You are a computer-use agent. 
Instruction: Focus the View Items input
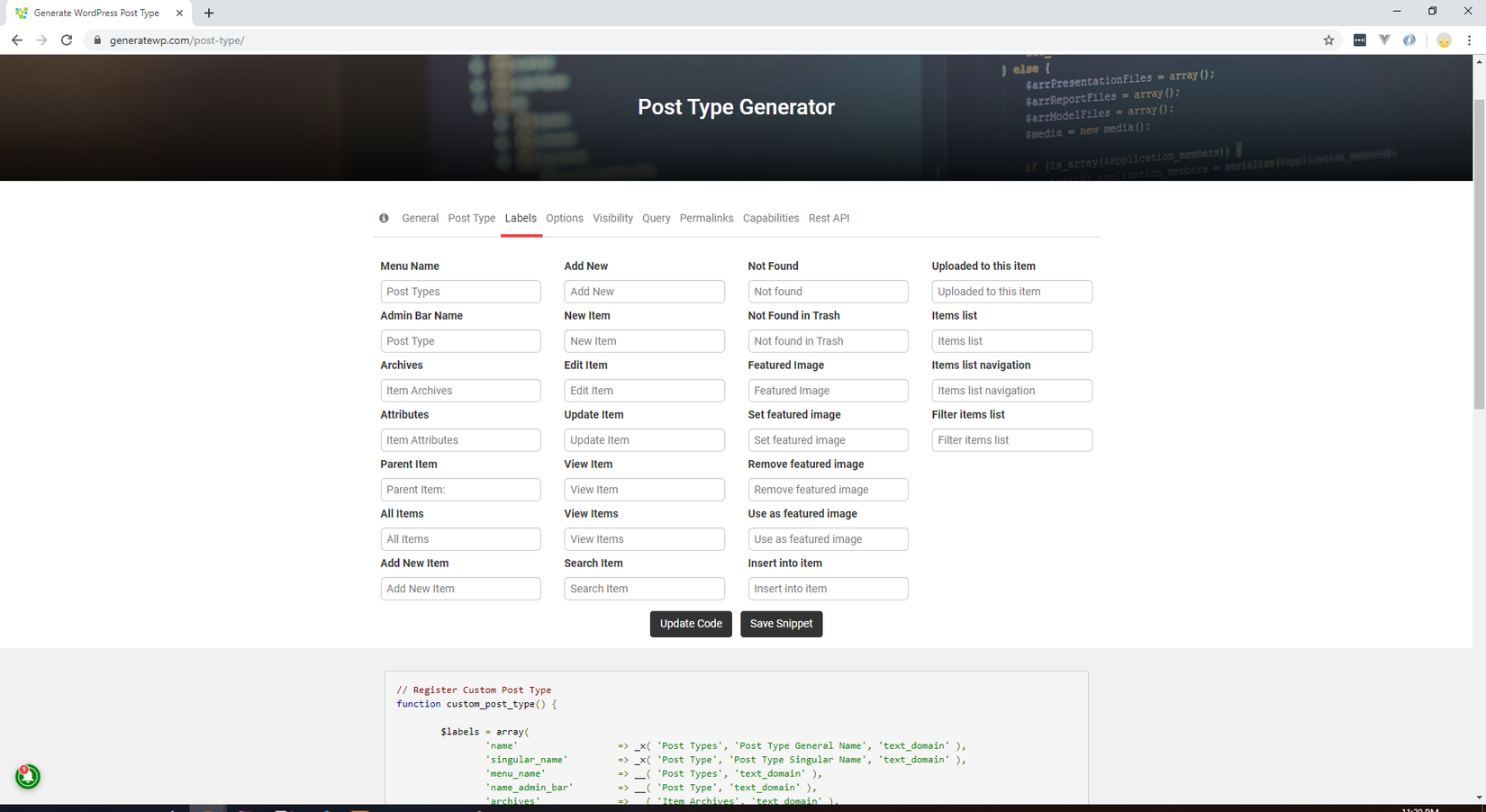pyautogui.click(x=644, y=539)
